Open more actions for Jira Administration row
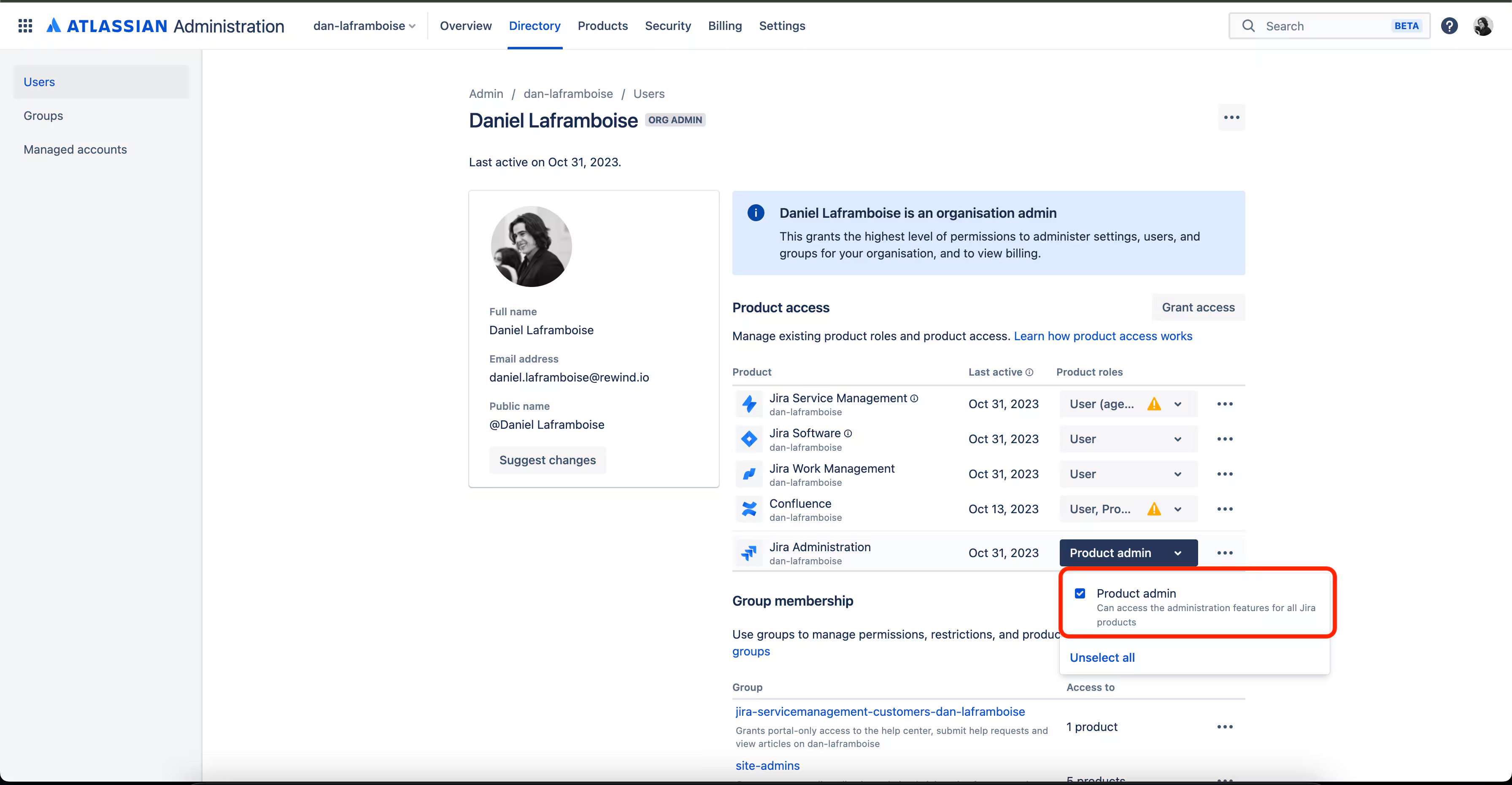1512x785 pixels. pos(1225,553)
